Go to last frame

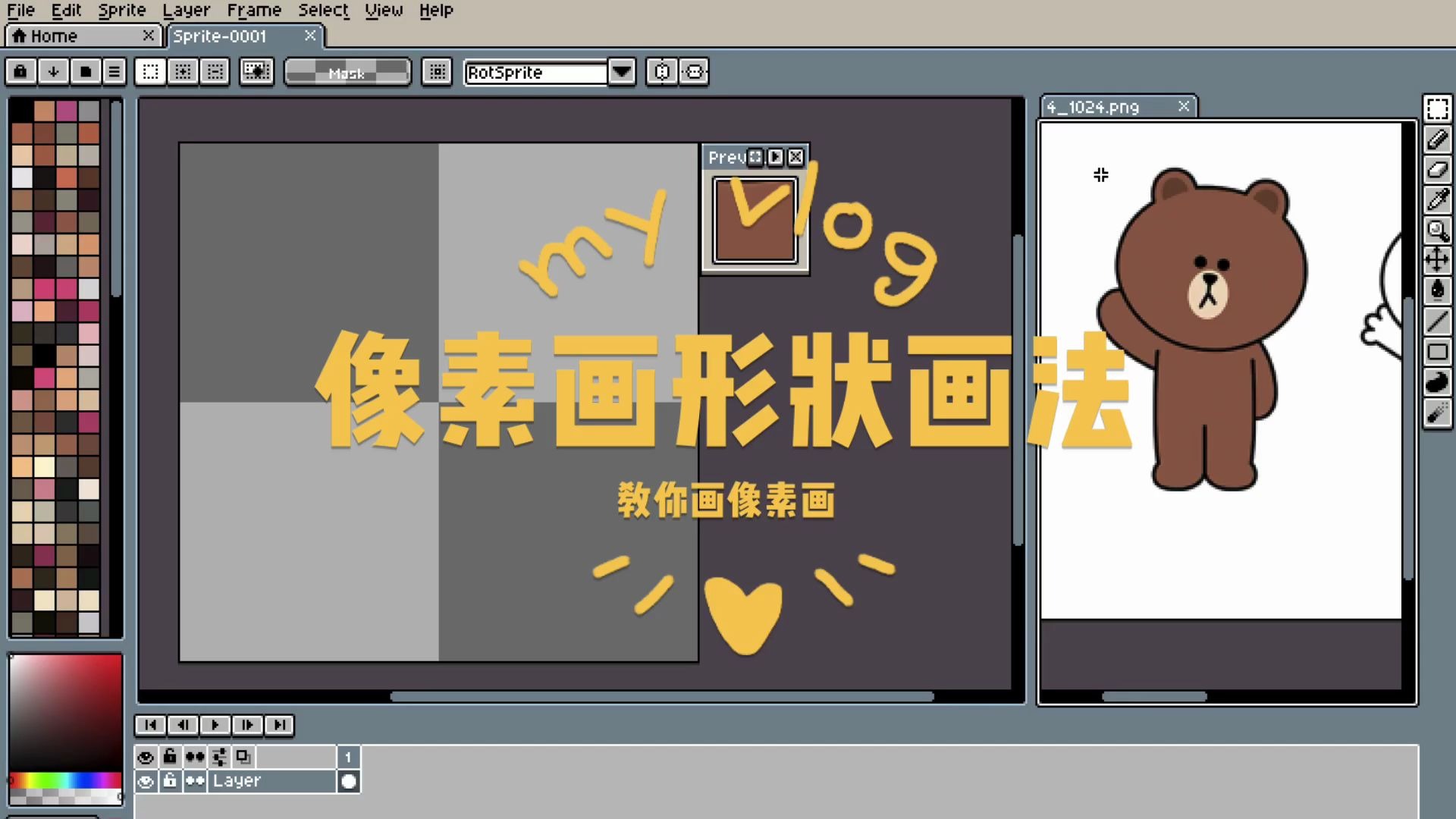279,725
